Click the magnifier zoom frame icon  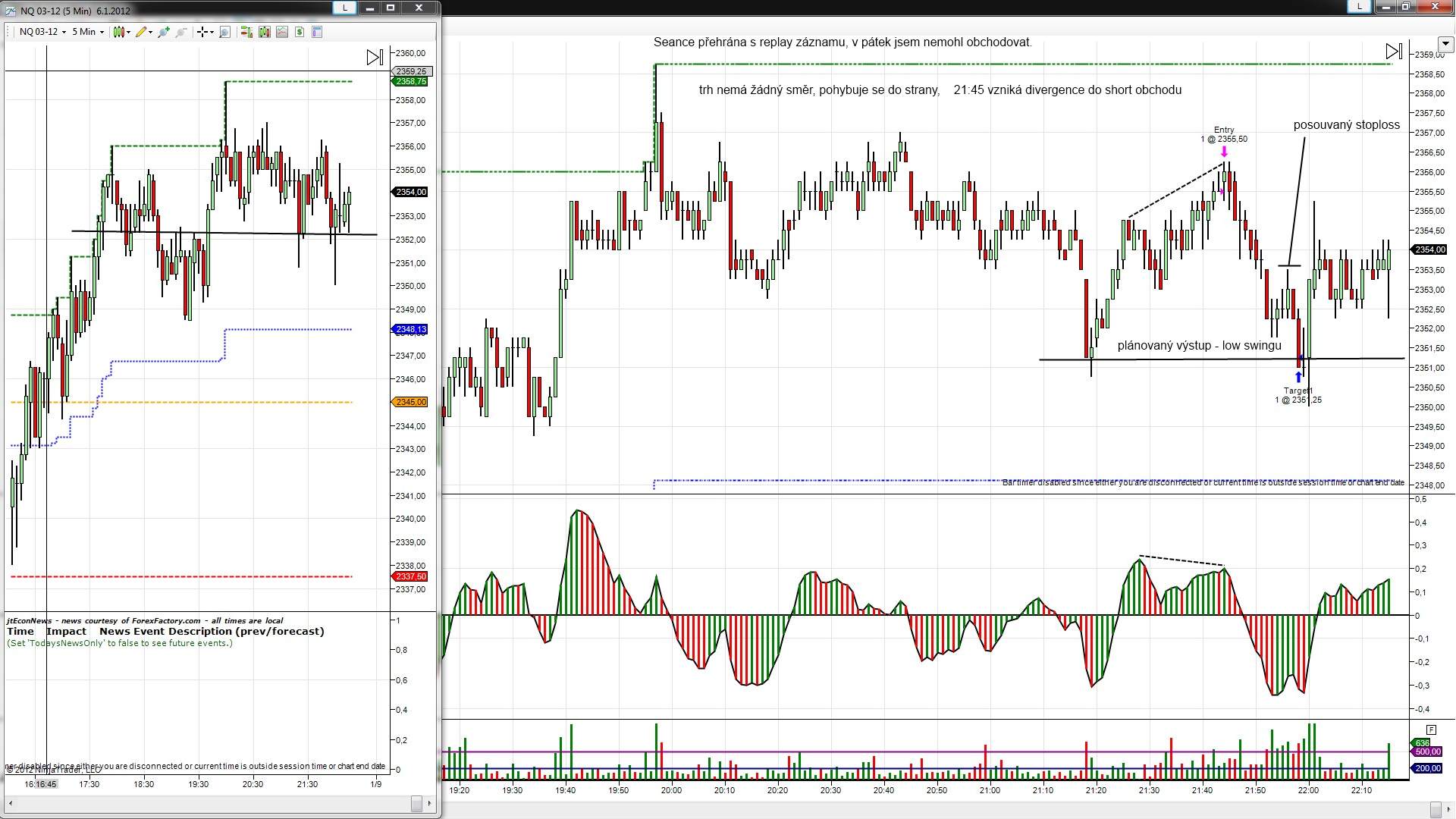click(224, 32)
